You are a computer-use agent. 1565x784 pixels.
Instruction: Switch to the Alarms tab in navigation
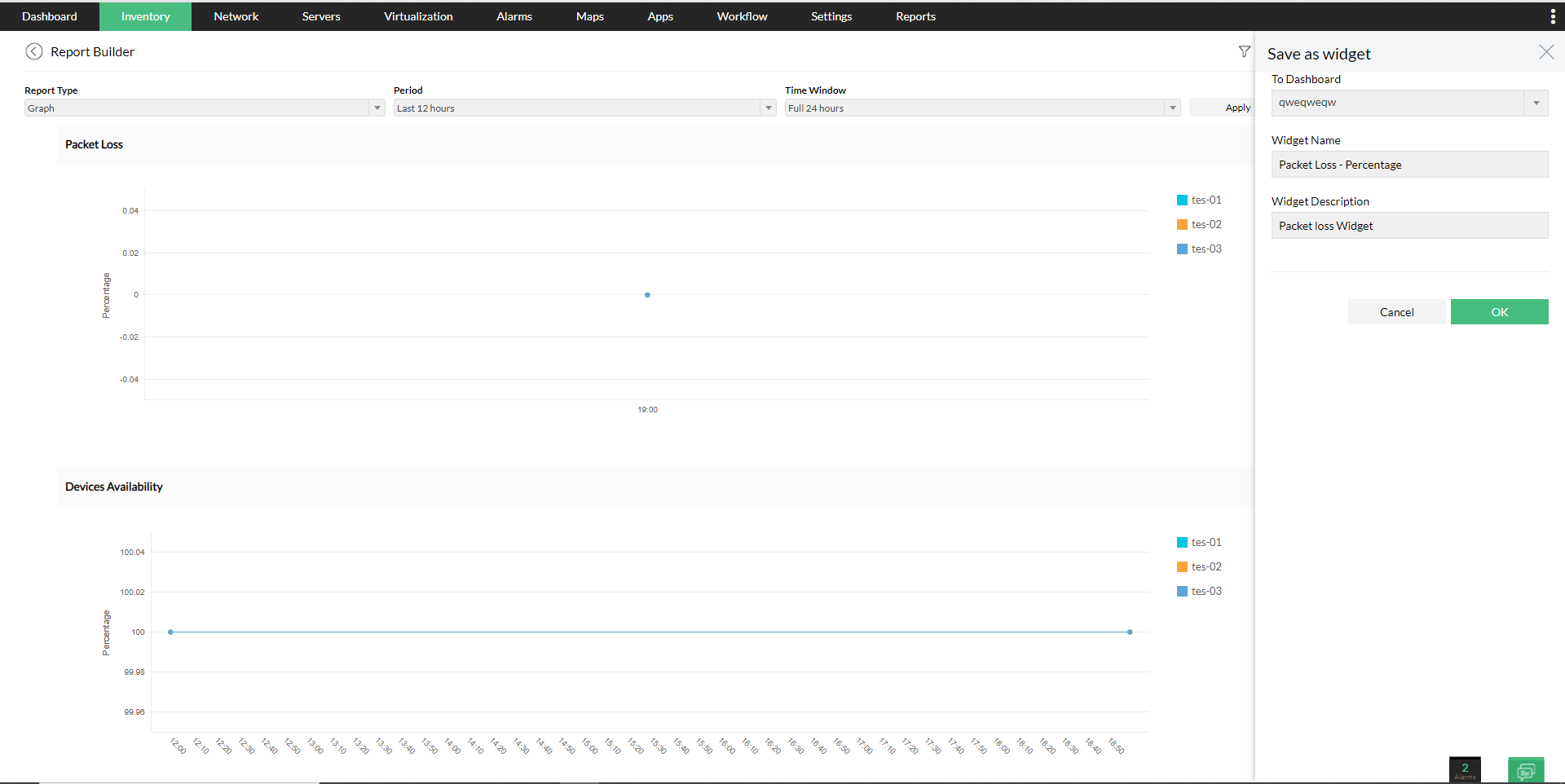(514, 15)
